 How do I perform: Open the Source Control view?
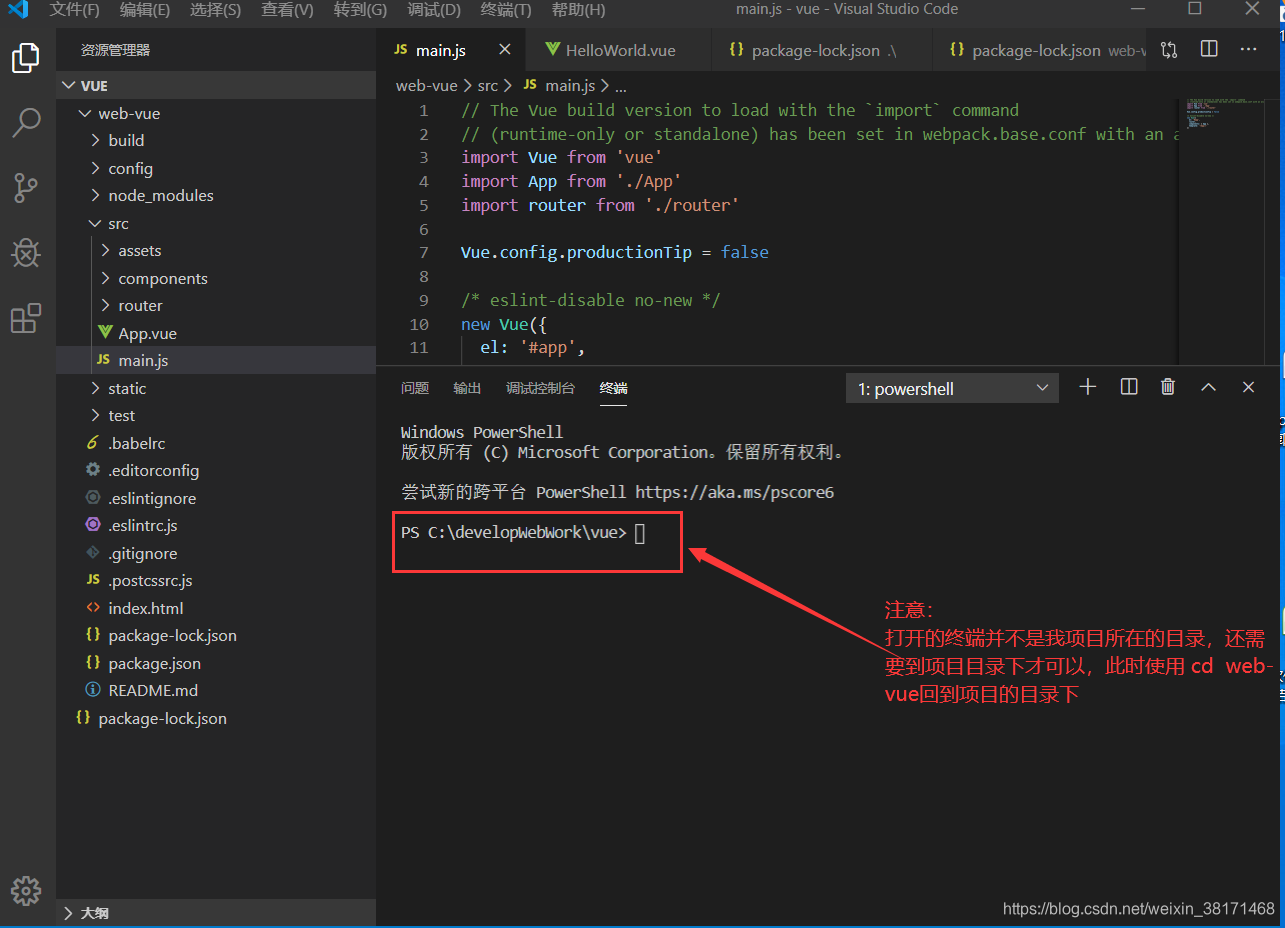(x=26, y=187)
